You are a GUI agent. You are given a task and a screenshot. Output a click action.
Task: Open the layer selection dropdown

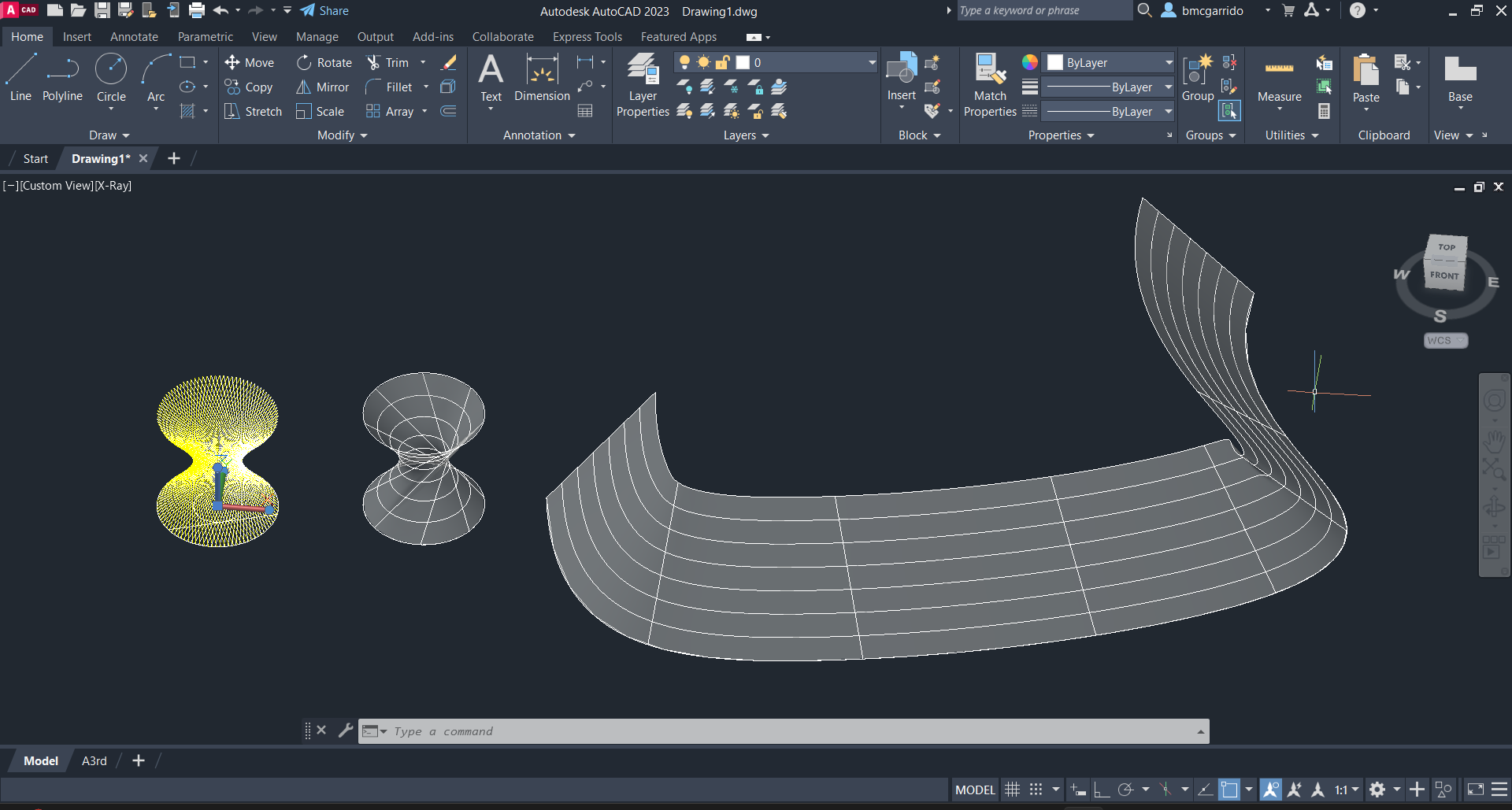point(871,63)
